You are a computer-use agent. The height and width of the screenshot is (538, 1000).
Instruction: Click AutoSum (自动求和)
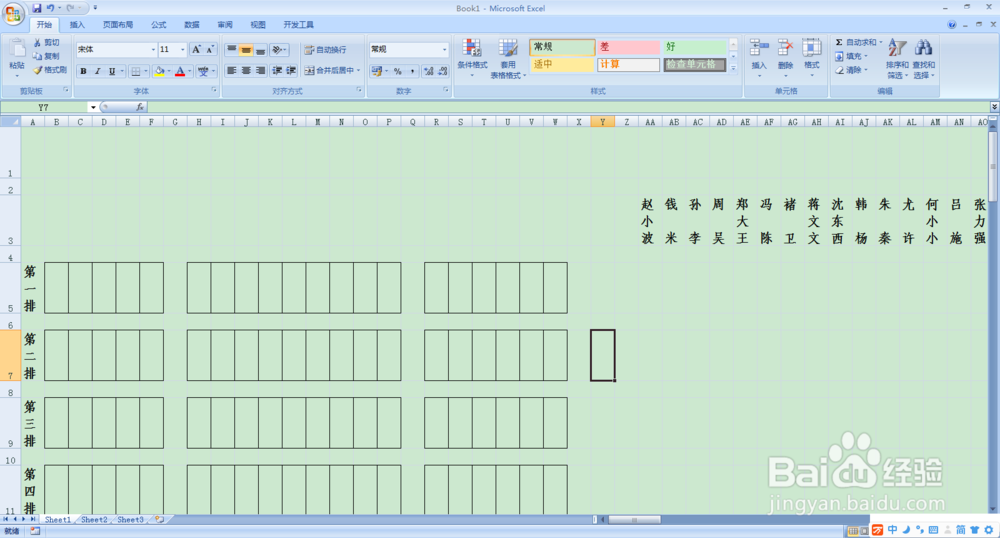[x=858, y=42]
